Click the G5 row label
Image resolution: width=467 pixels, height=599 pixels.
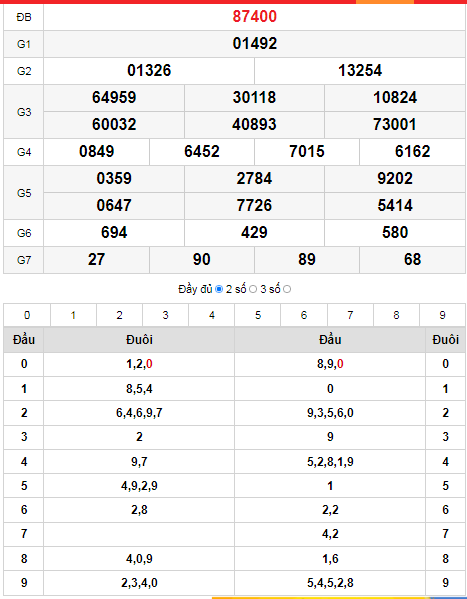(24, 193)
